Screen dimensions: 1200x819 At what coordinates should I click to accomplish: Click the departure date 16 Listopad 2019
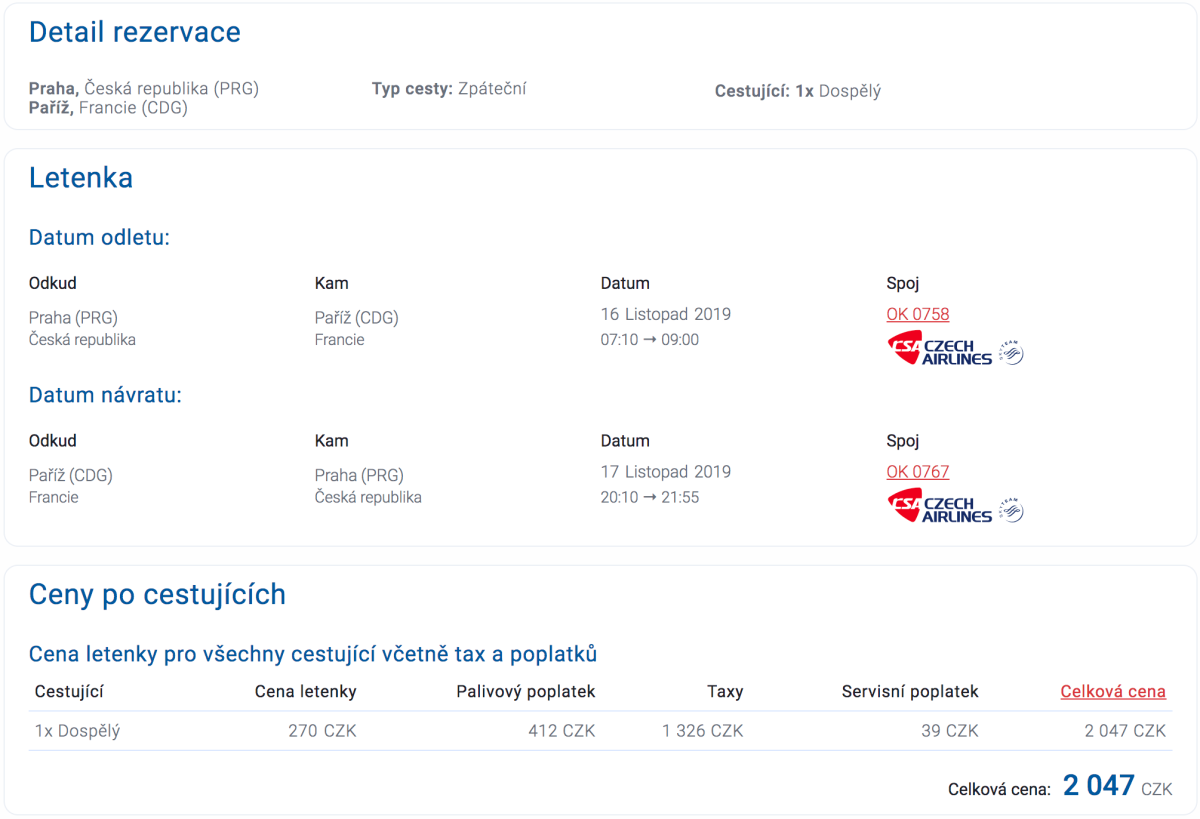tap(665, 314)
